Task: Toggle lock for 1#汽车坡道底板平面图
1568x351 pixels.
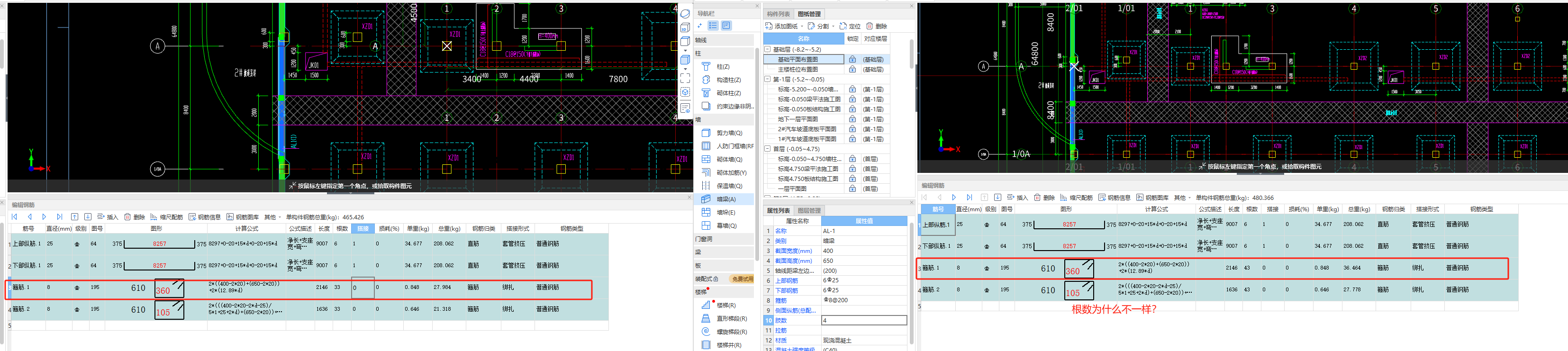Action: (852, 139)
